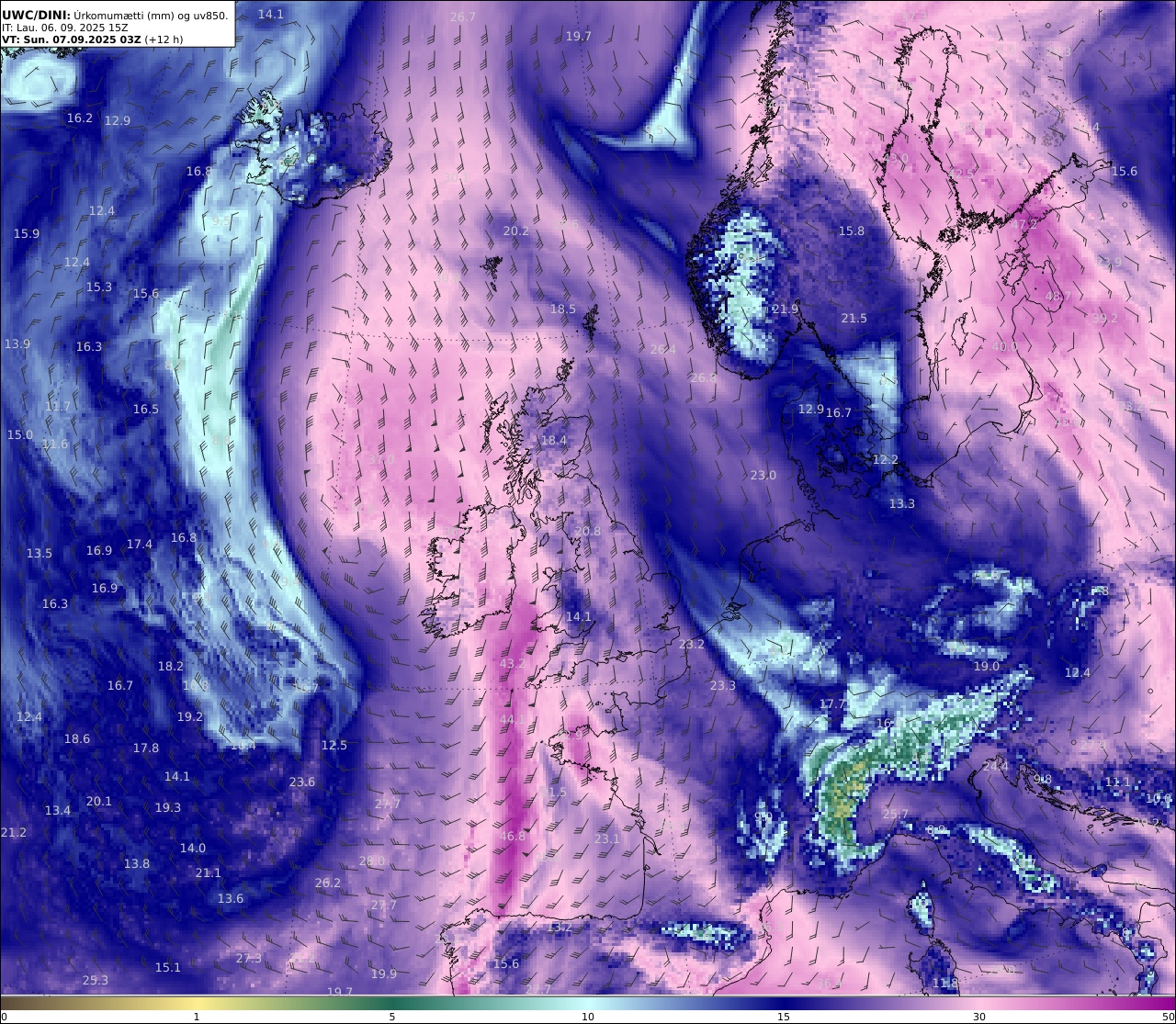Click the map value 26.7
Screen dimensions: 1176x1024
pos(463,17)
